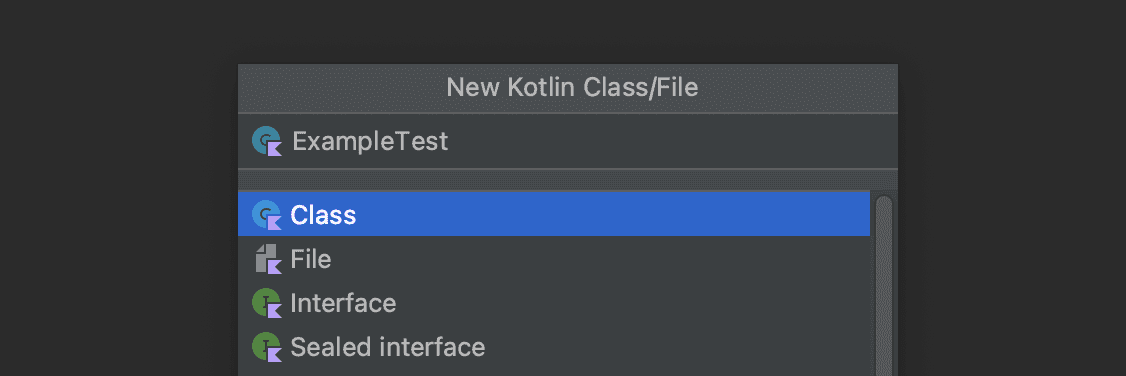Click blank space in highlighted Class row
The image size is (1126, 376).
coord(610,215)
